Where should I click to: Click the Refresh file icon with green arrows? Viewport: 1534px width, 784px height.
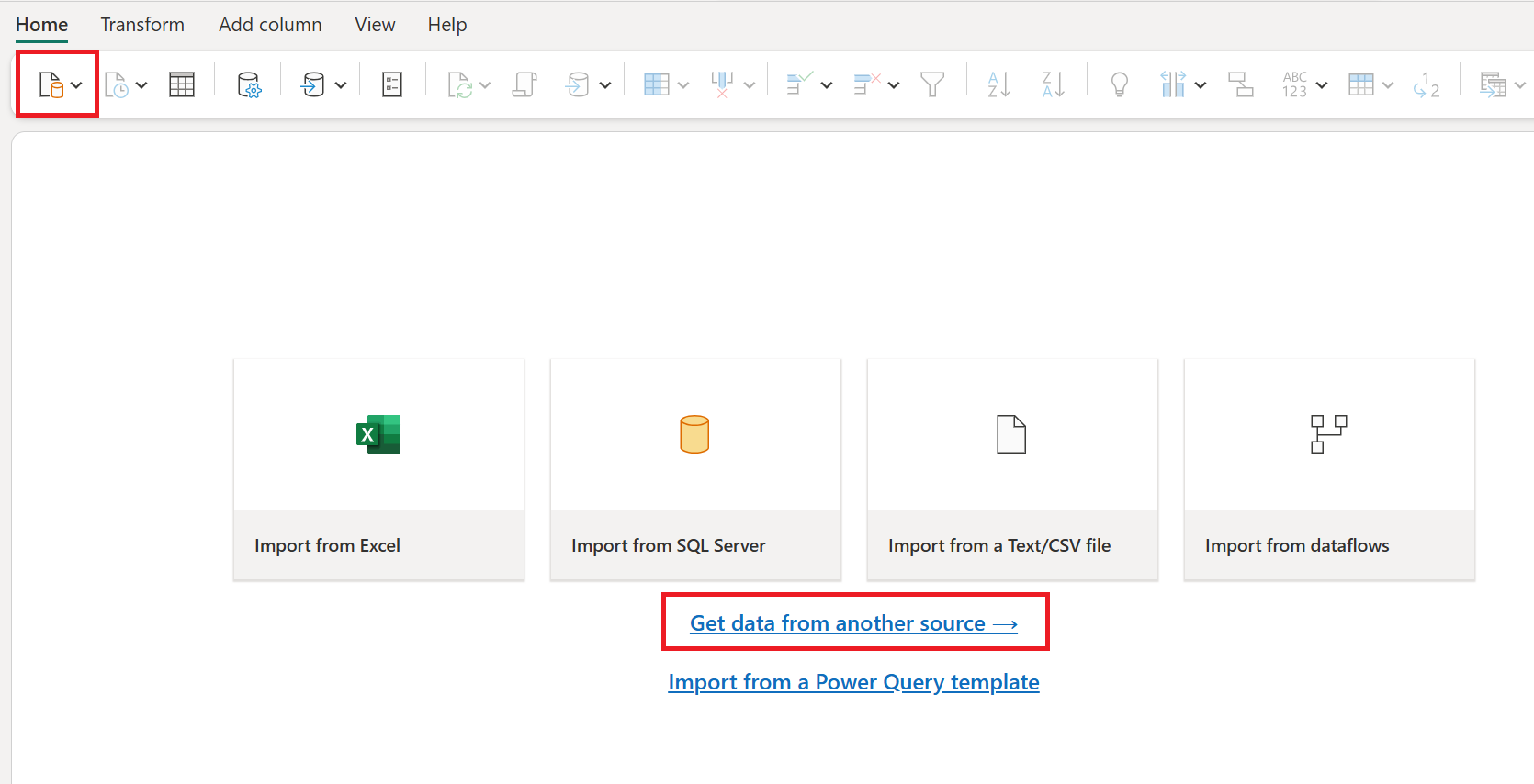[x=459, y=85]
